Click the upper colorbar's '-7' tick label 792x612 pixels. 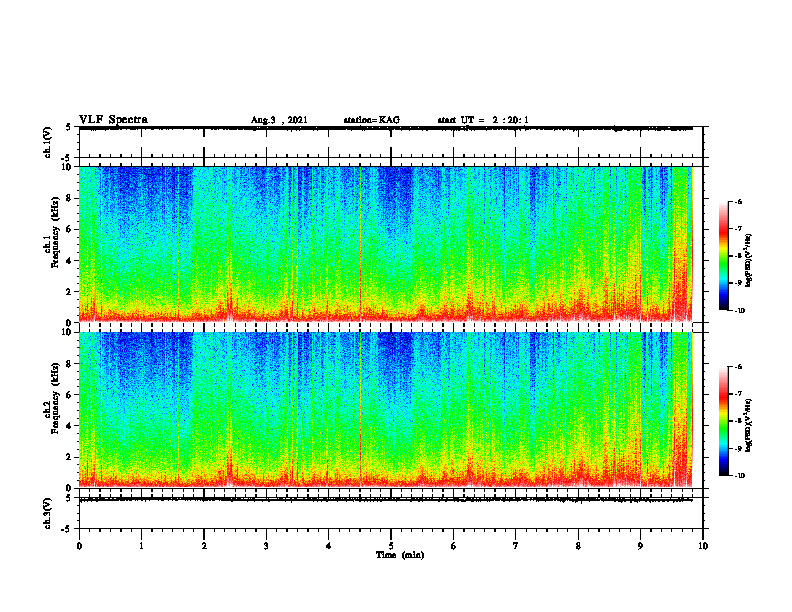[738, 229]
